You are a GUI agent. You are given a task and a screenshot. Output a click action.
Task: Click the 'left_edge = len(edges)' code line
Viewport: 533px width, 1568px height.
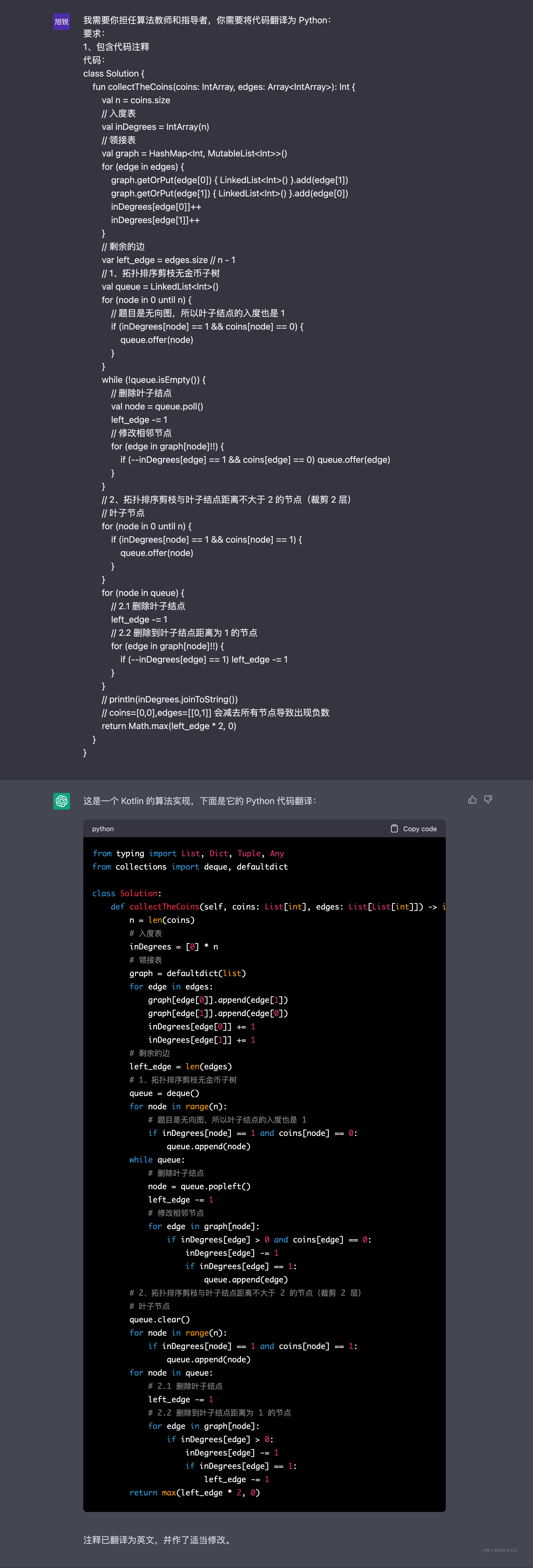[x=180, y=1066]
